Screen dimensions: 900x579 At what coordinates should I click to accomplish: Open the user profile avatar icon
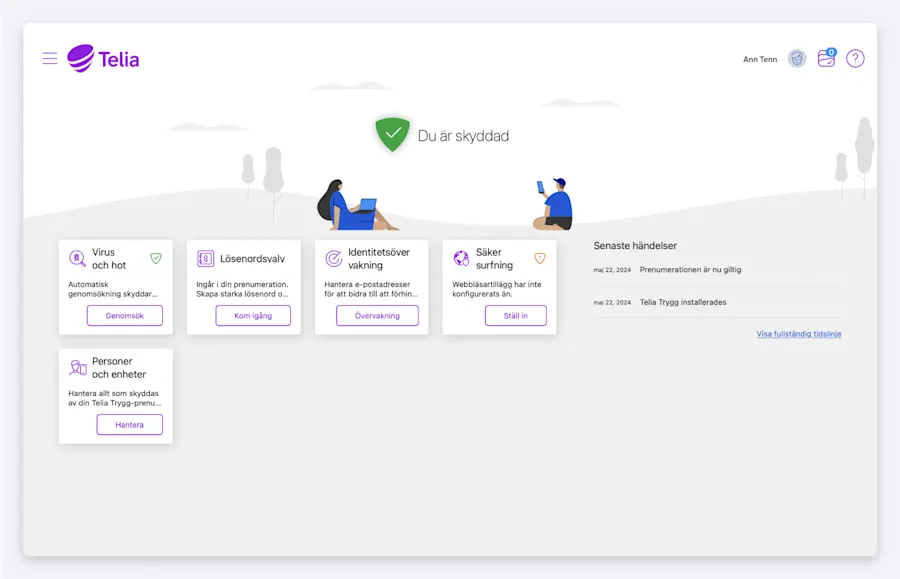(796, 58)
